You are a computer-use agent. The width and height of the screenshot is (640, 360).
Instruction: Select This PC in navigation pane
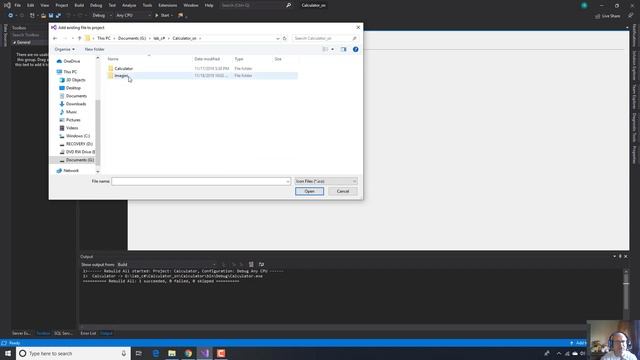point(70,72)
